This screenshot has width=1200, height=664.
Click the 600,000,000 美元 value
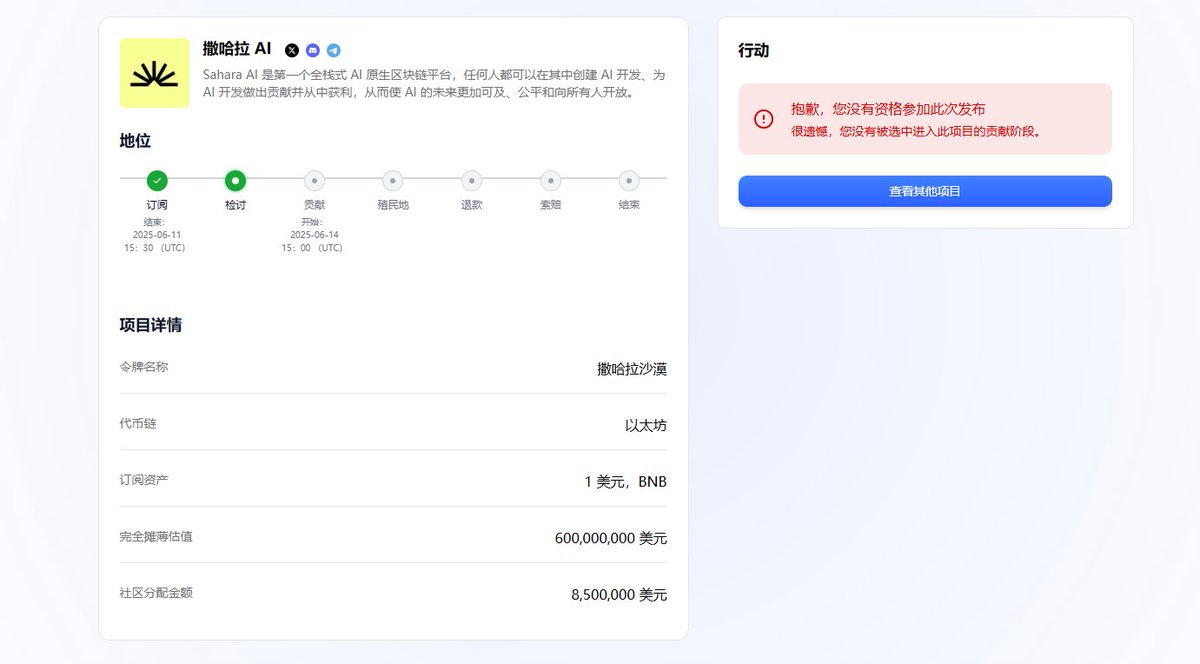click(611, 538)
